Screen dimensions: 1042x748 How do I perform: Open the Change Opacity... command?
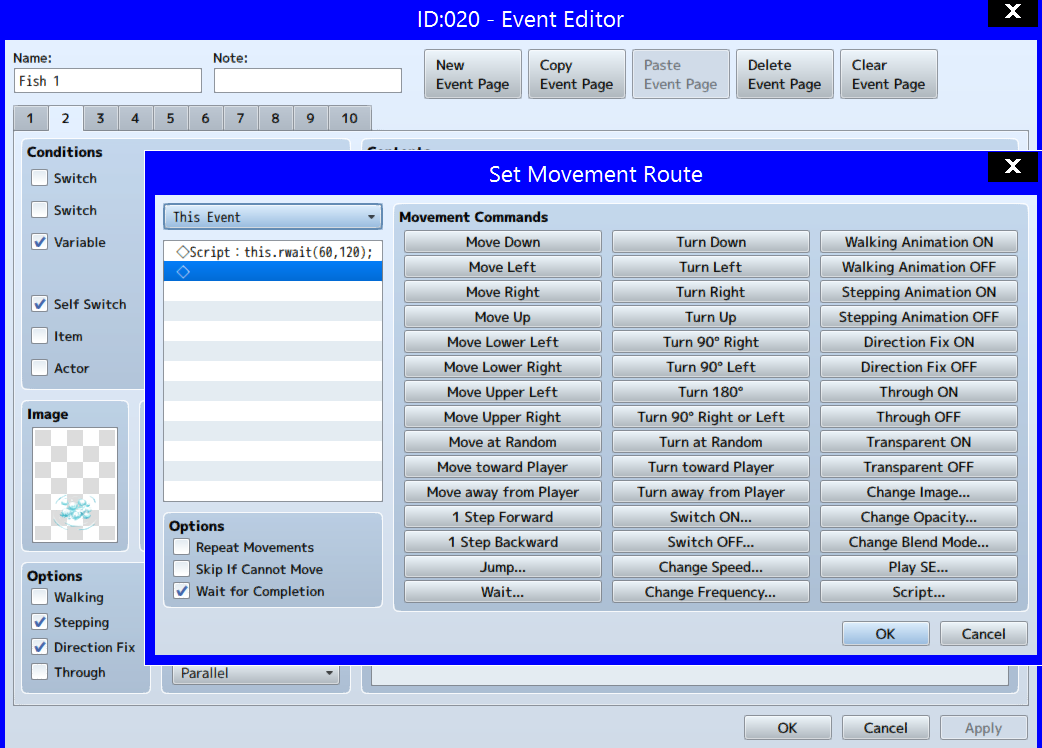(918, 517)
